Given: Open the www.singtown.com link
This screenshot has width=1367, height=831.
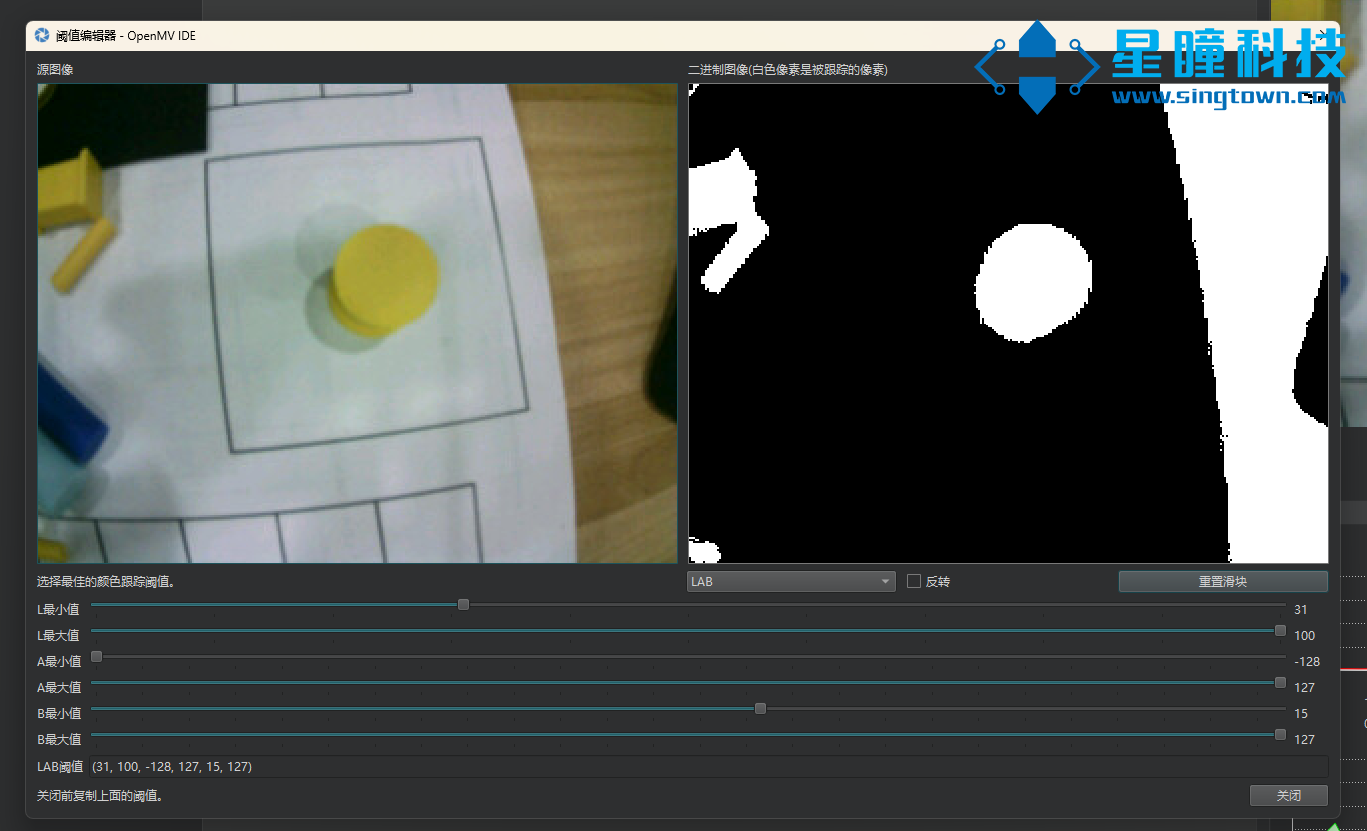Looking at the screenshot, I should pyautogui.click(x=1228, y=97).
